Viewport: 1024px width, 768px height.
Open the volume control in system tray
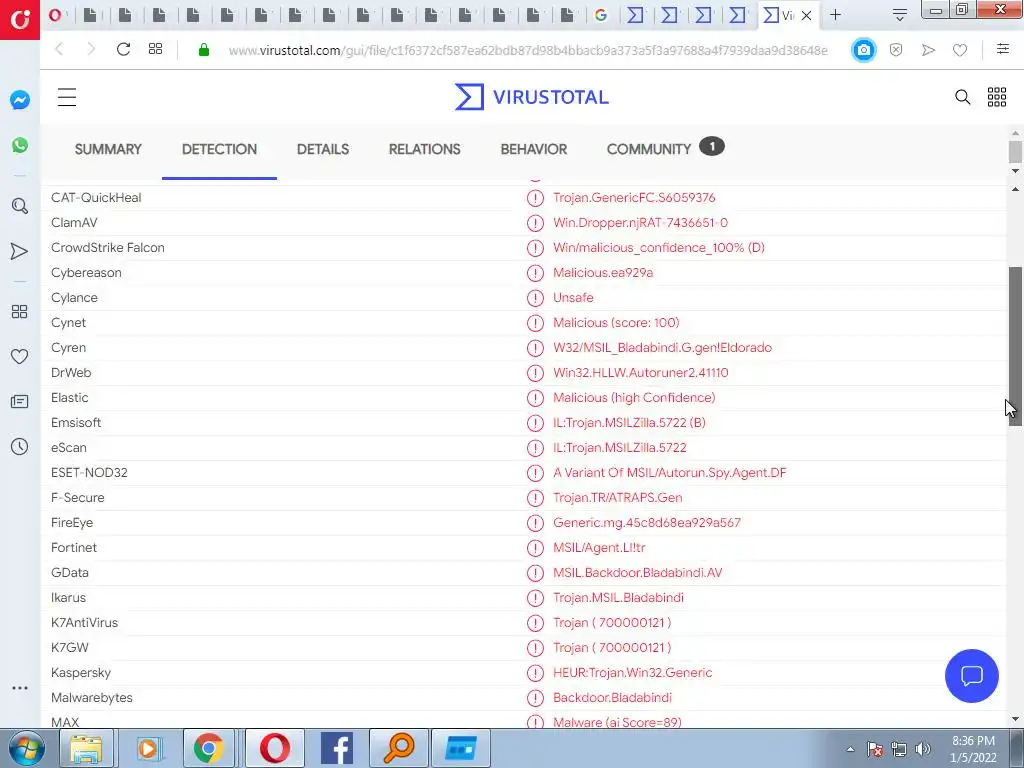click(923, 749)
